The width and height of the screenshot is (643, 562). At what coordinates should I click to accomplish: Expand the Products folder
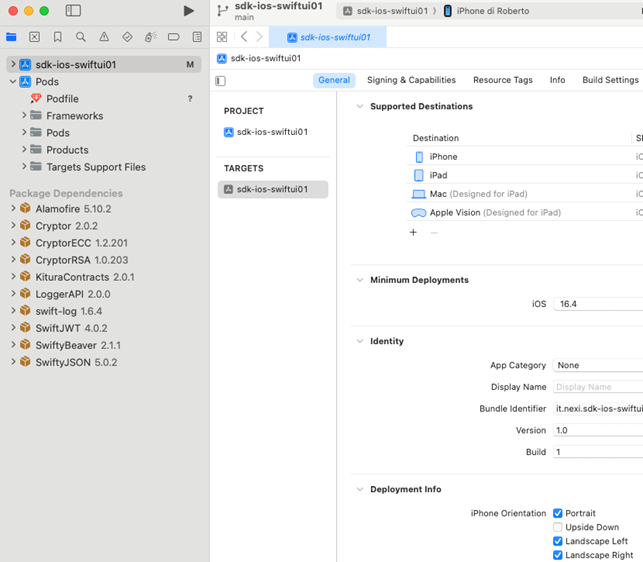(24, 149)
